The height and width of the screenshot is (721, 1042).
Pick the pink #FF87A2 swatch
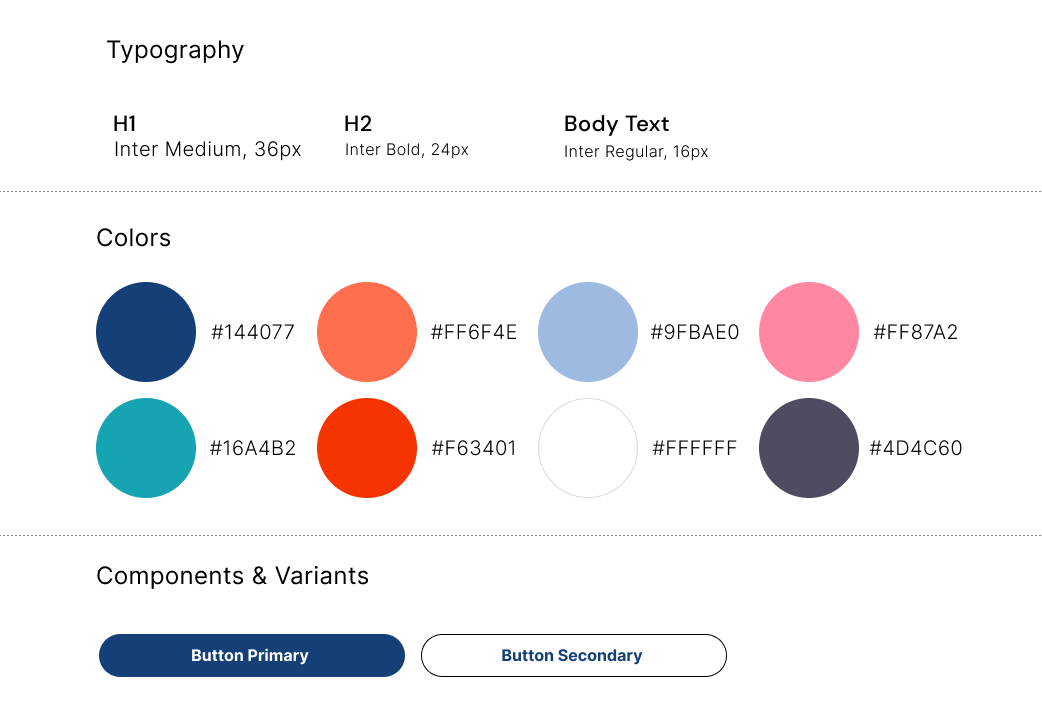point(809,332)
